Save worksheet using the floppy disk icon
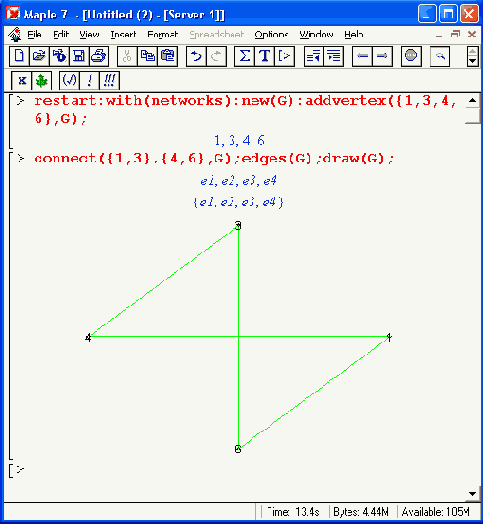Viewport: 483px width, 524px height. pyautogui.click(x=79, y=56)
